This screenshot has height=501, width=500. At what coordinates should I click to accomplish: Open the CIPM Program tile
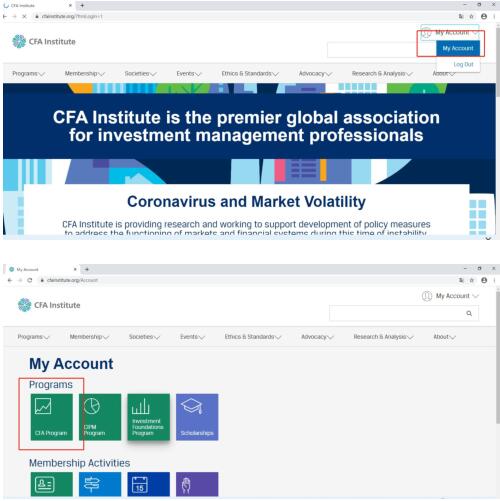(100, 417)
